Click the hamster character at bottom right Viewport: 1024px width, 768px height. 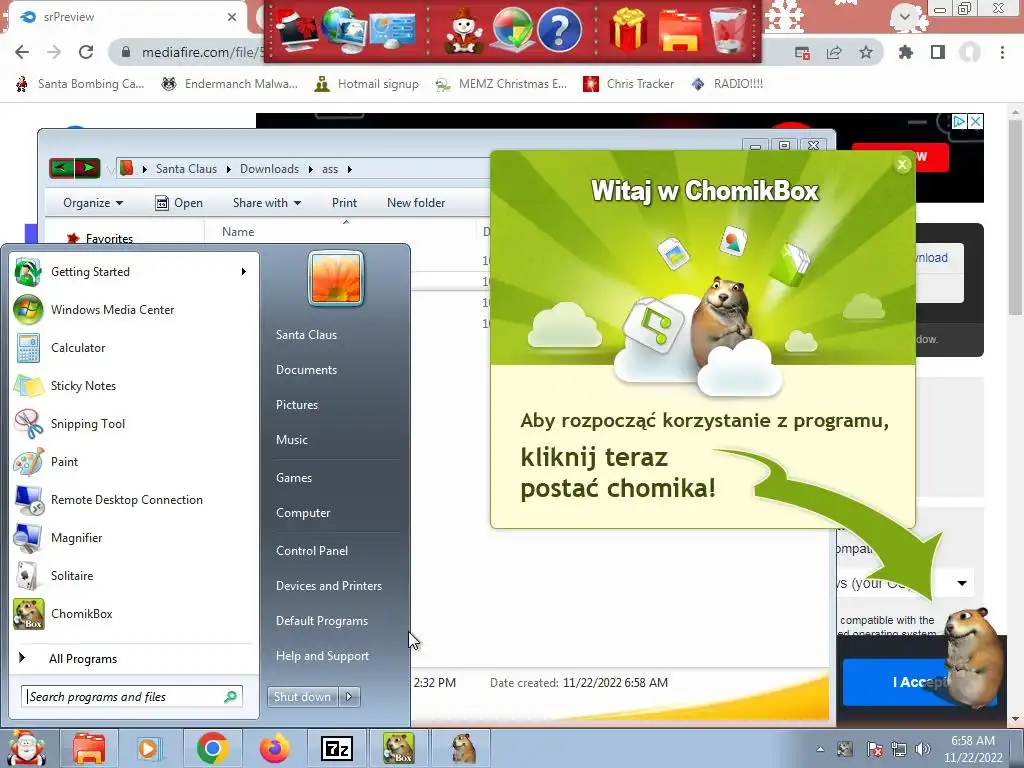(x=973, y=656)
